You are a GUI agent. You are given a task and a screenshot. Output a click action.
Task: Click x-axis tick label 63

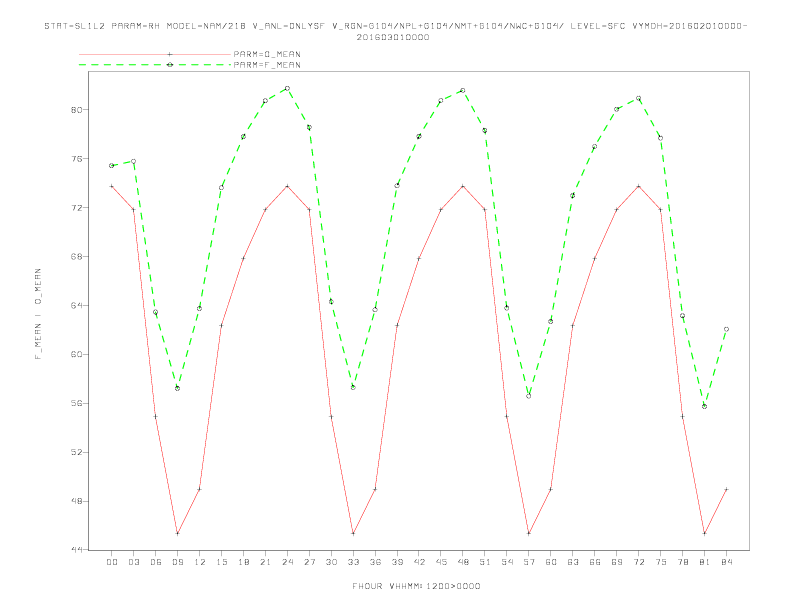coord(573,562)
